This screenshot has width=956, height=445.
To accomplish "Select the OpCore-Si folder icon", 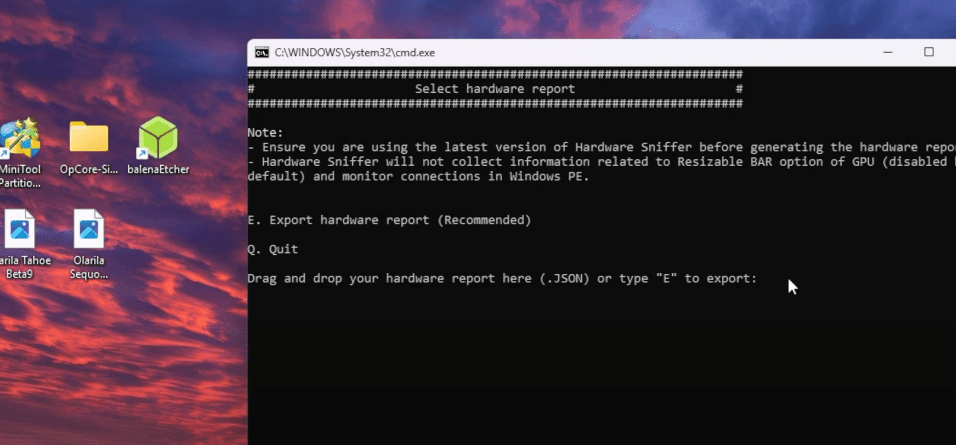I will tap(89, 138).
